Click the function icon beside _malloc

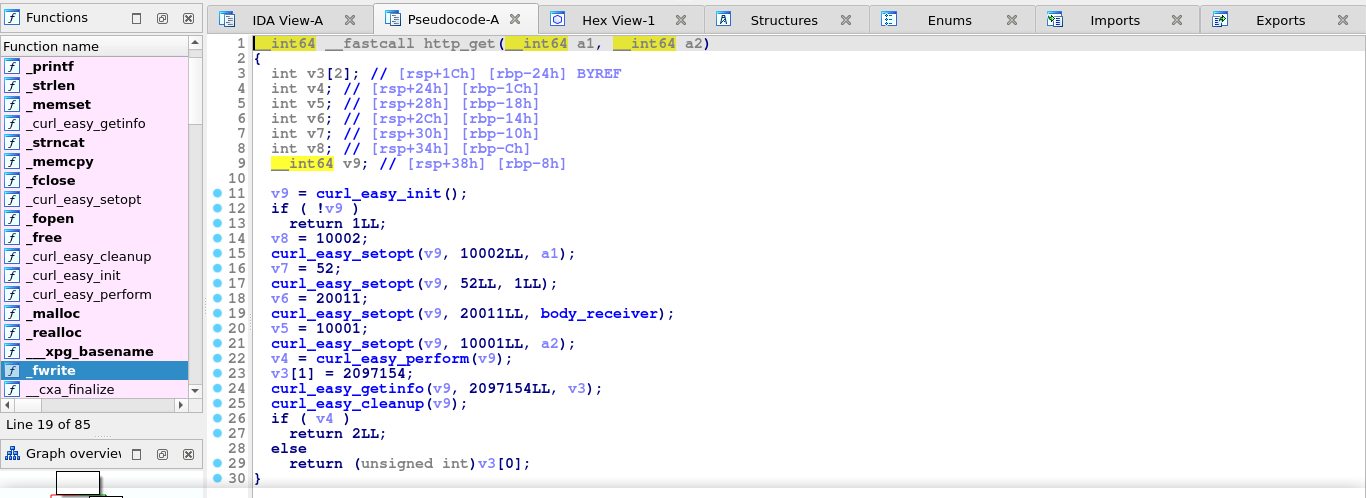point(12,314)
